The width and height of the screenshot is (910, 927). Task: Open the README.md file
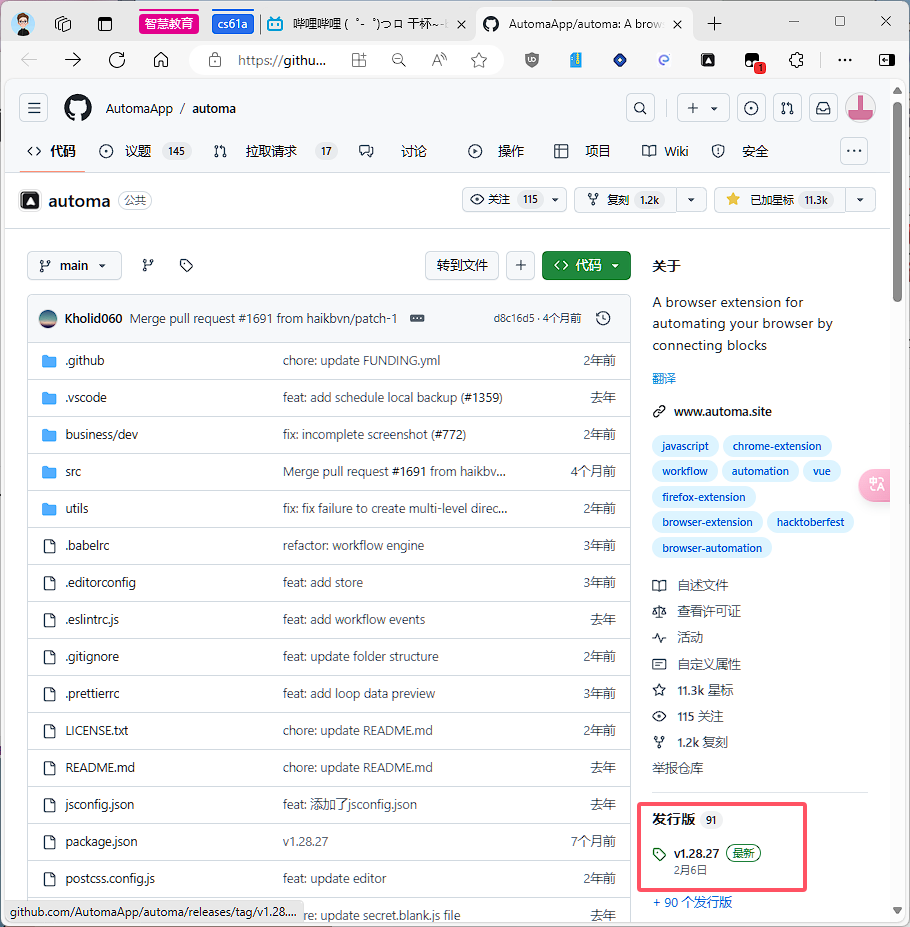[x=100, y=767]
